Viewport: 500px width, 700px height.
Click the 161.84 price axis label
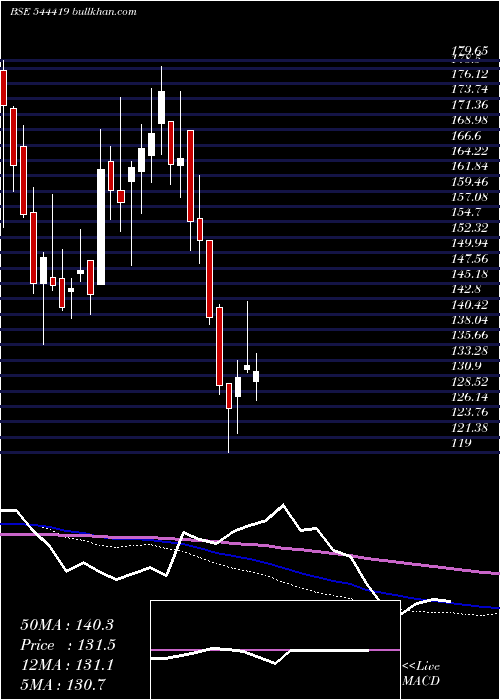(470, 167)
